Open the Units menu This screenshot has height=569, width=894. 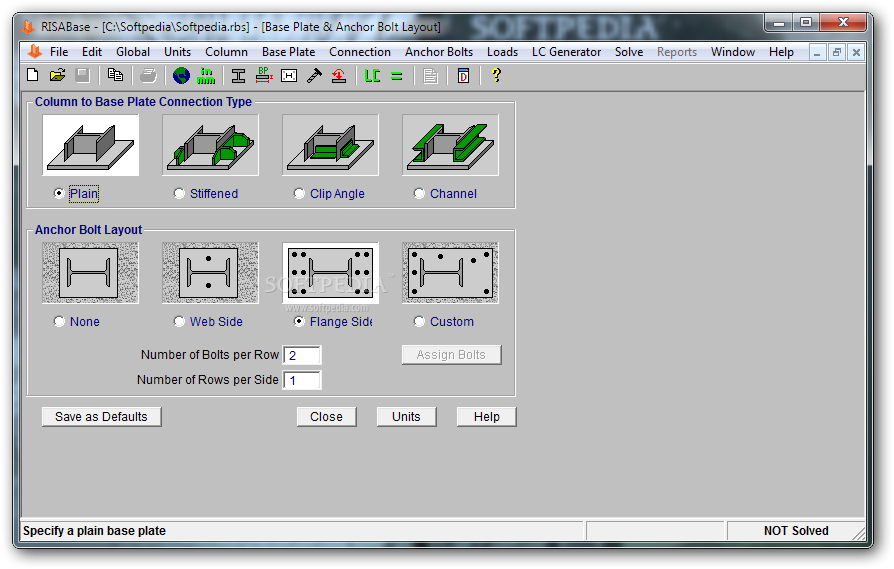pyautogui.click(x=177, y=52)
